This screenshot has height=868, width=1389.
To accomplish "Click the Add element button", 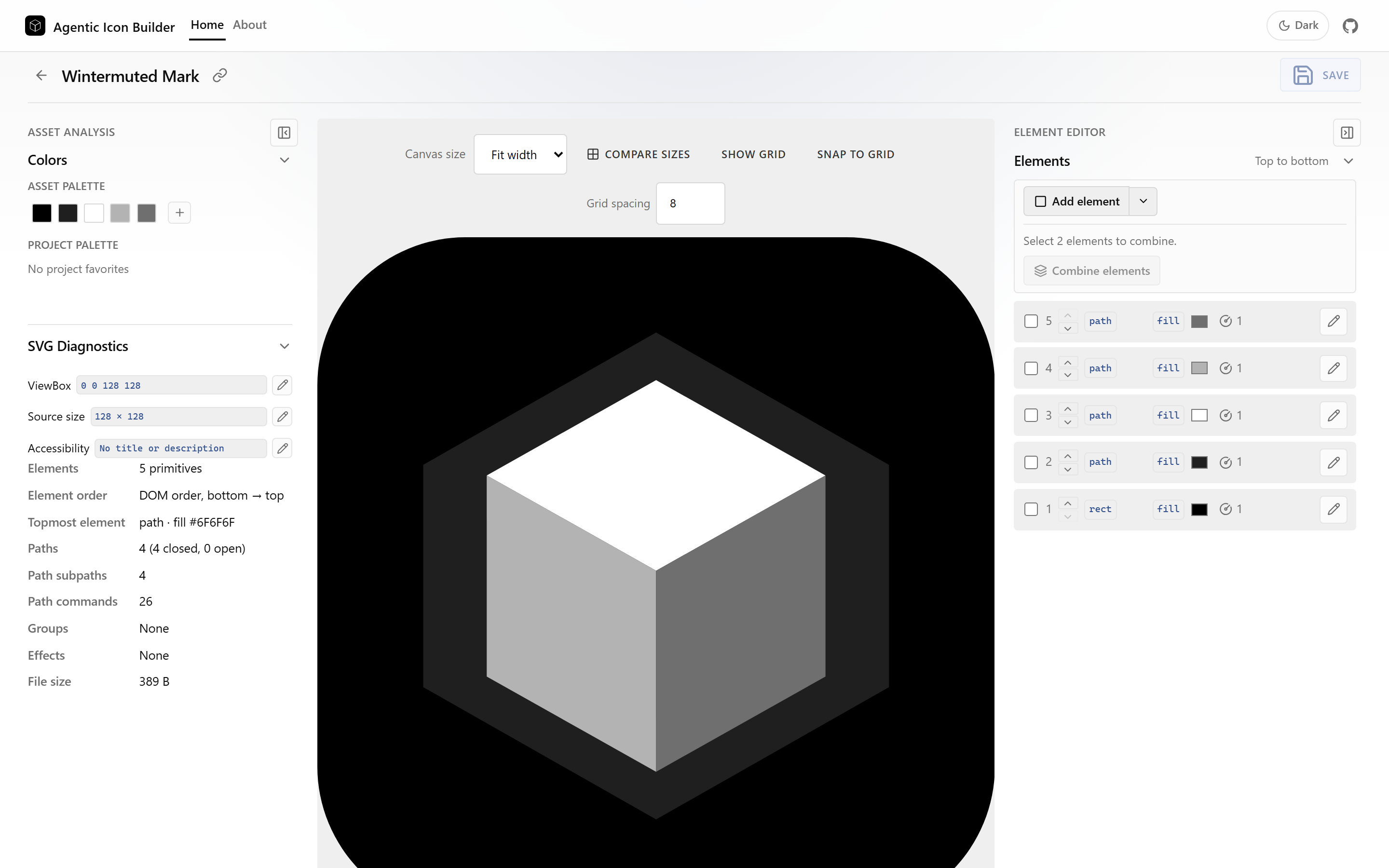I will pyautogui.click(x=1076, y=202).
